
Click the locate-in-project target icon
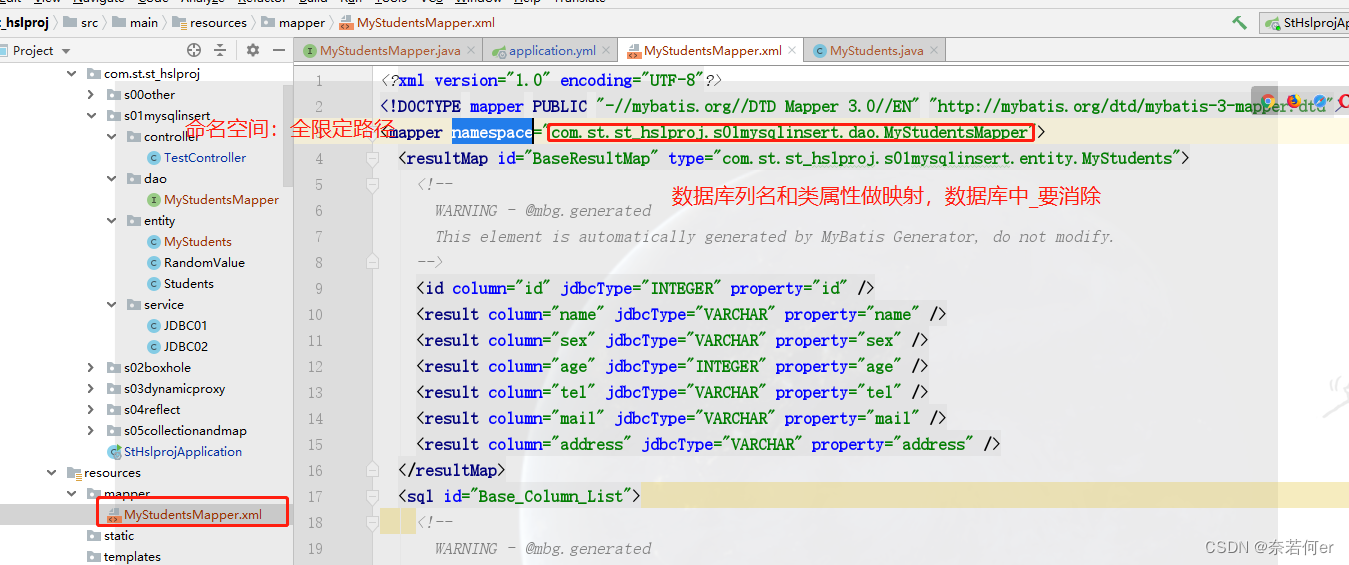(194, 50)
